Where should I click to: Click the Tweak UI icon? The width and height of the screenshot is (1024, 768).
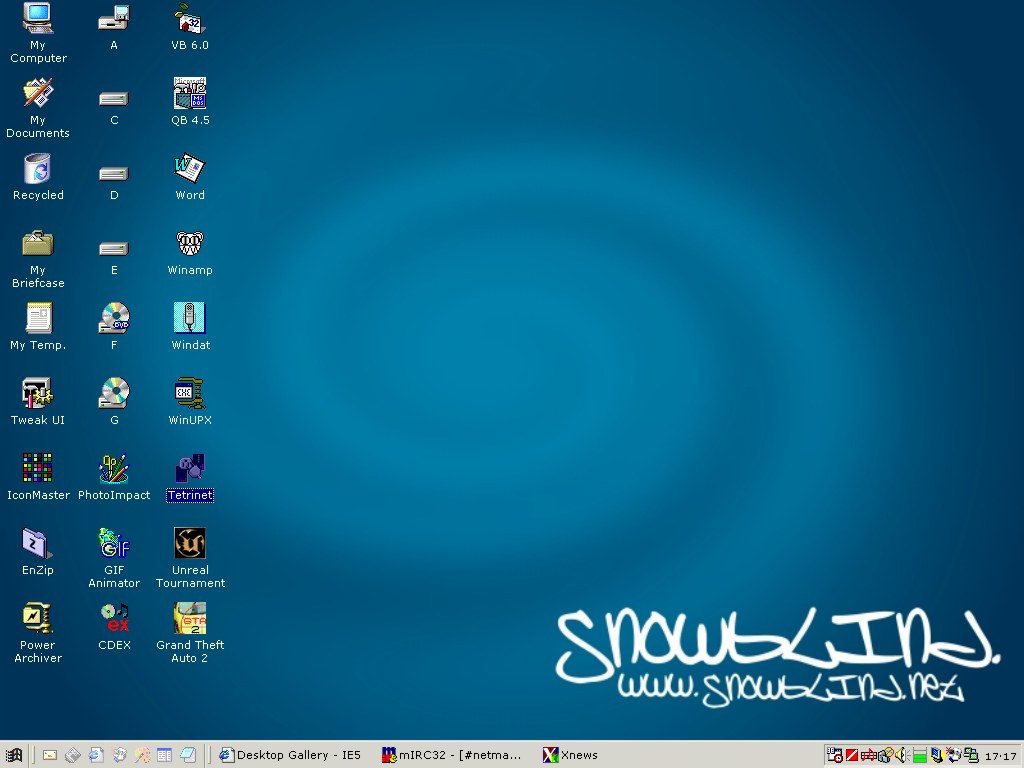coord(38,394)
